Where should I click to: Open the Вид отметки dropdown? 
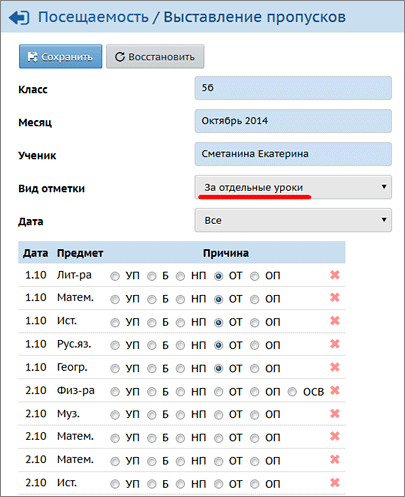click(293, 187)
